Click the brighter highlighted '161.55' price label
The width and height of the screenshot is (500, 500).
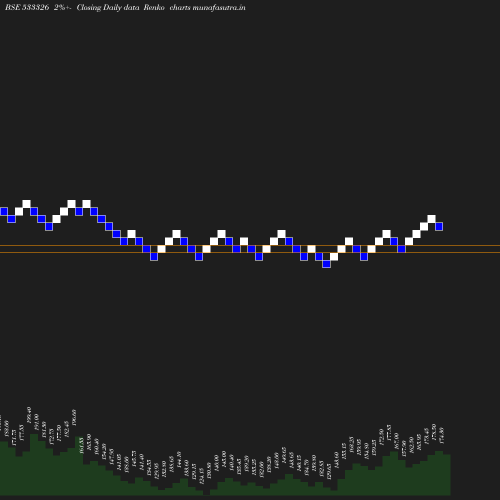click(x=81, y=446)
